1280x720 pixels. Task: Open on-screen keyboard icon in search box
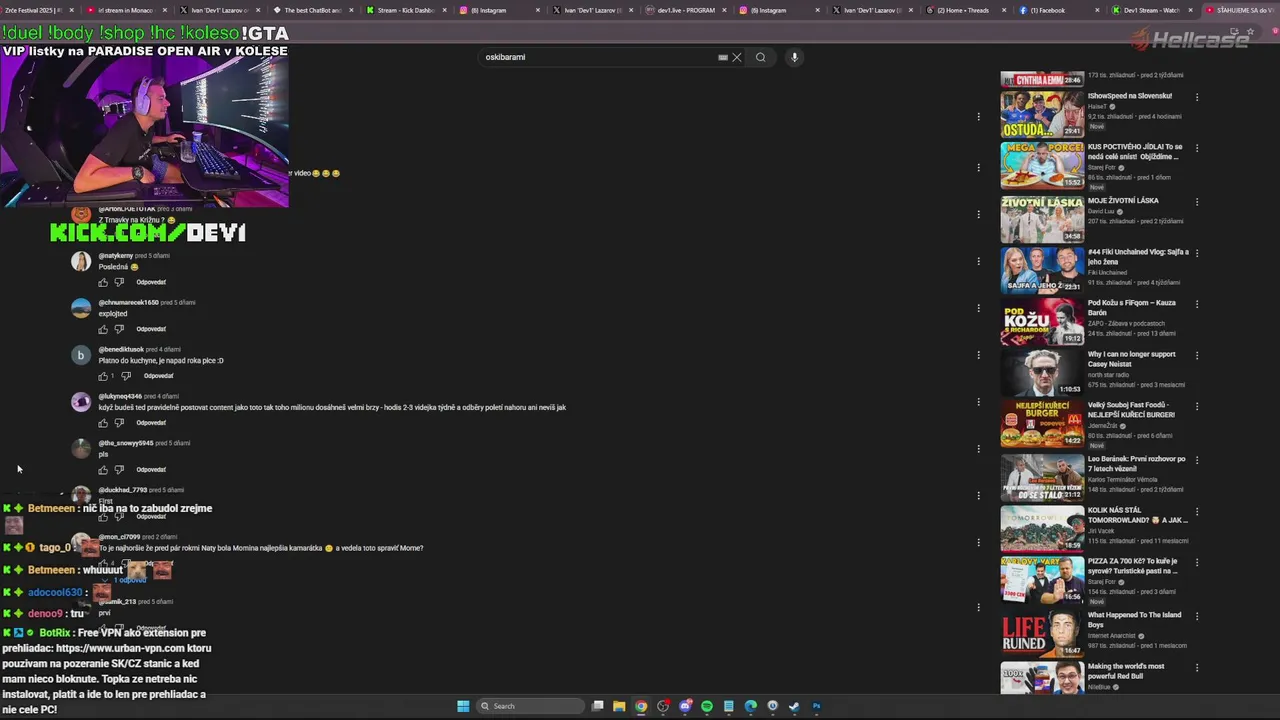coord(723,57)
